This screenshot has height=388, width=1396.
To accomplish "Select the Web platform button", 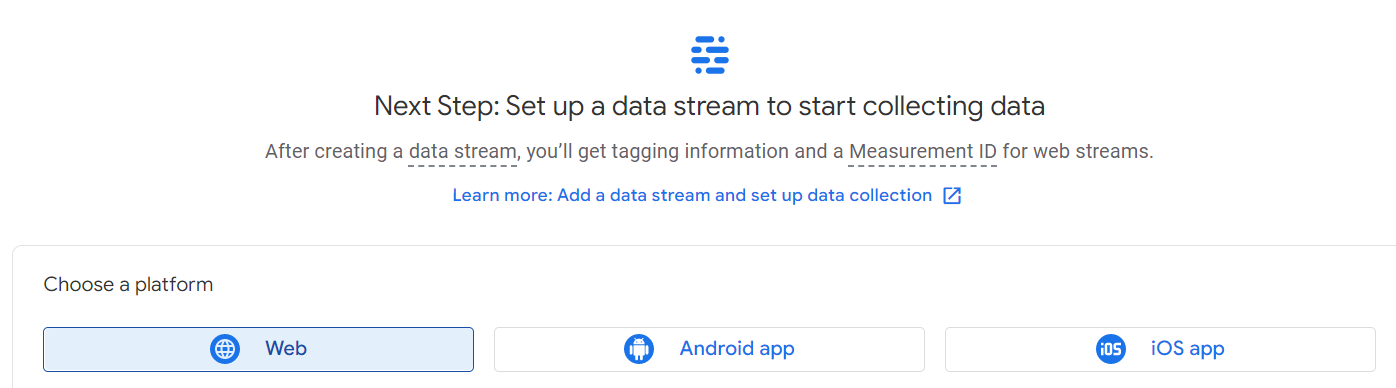I will (258, 349).
